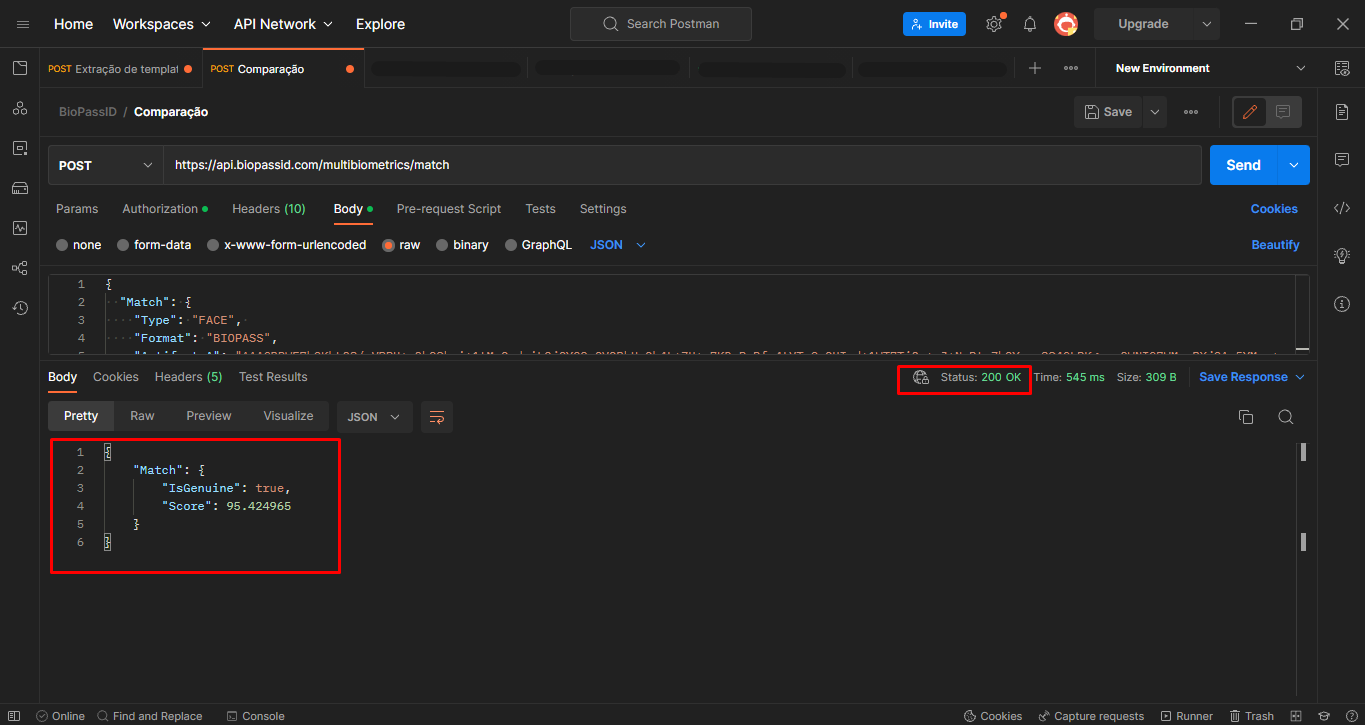The width and height of the screenshot is (1365, 725).
Task: Select the raw body type
Action: [x=389, y=245]
